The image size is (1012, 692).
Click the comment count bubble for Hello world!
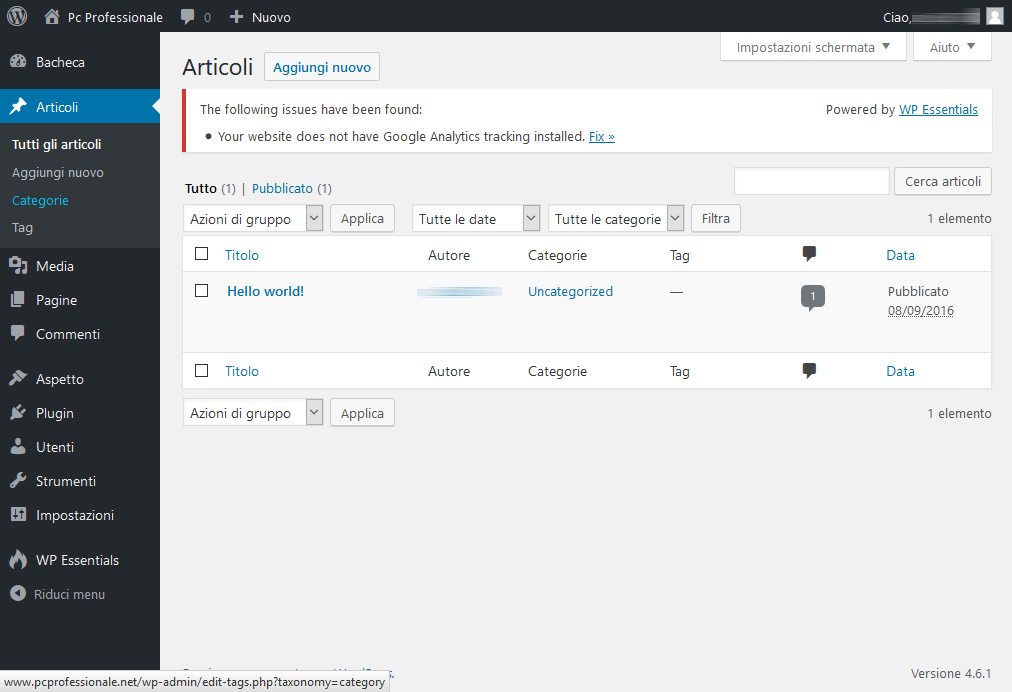pyautogui.click(x=813, y=296)
